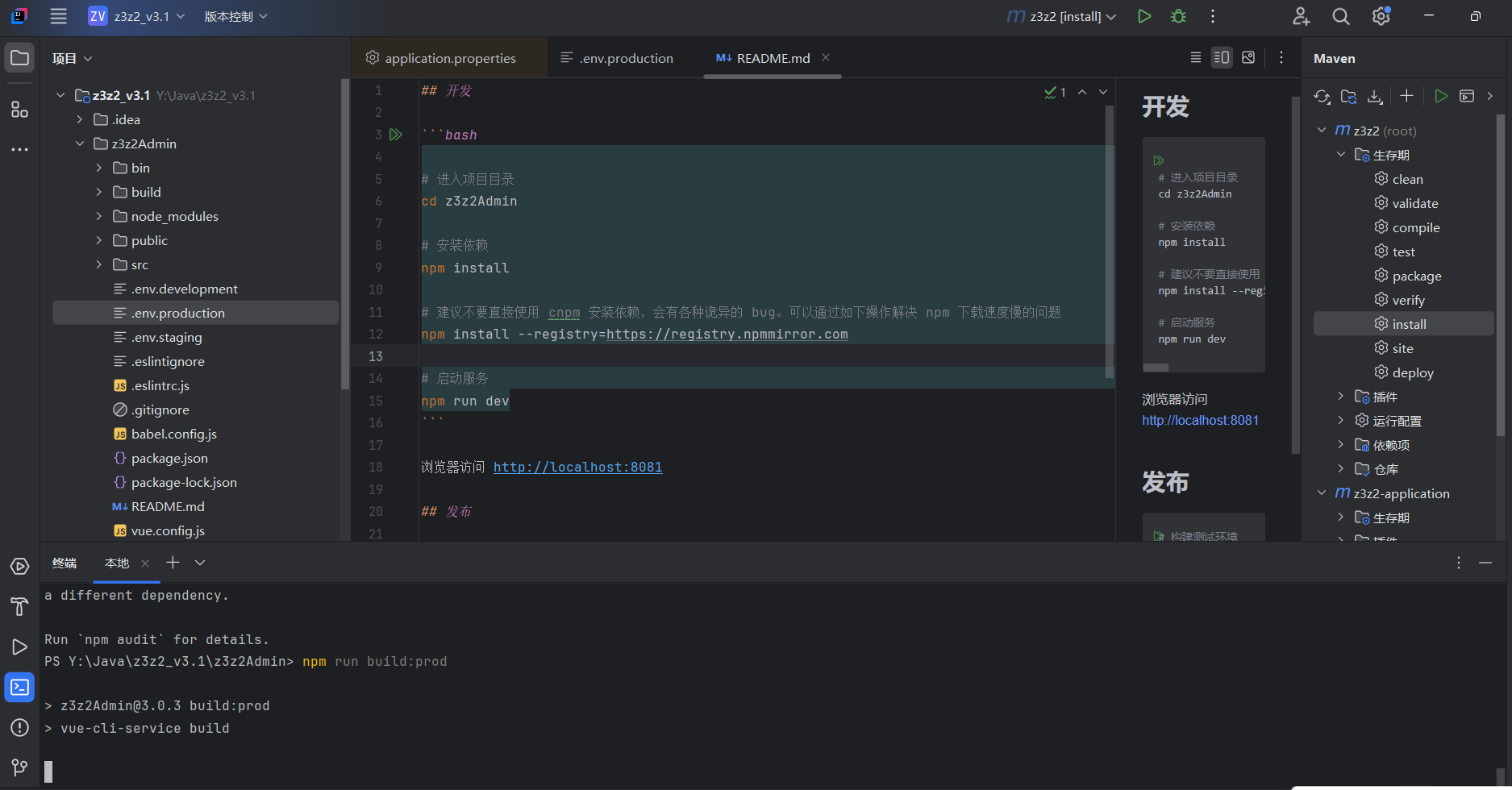
Task: Open more run actions menu
Action: pos(1212,16)
